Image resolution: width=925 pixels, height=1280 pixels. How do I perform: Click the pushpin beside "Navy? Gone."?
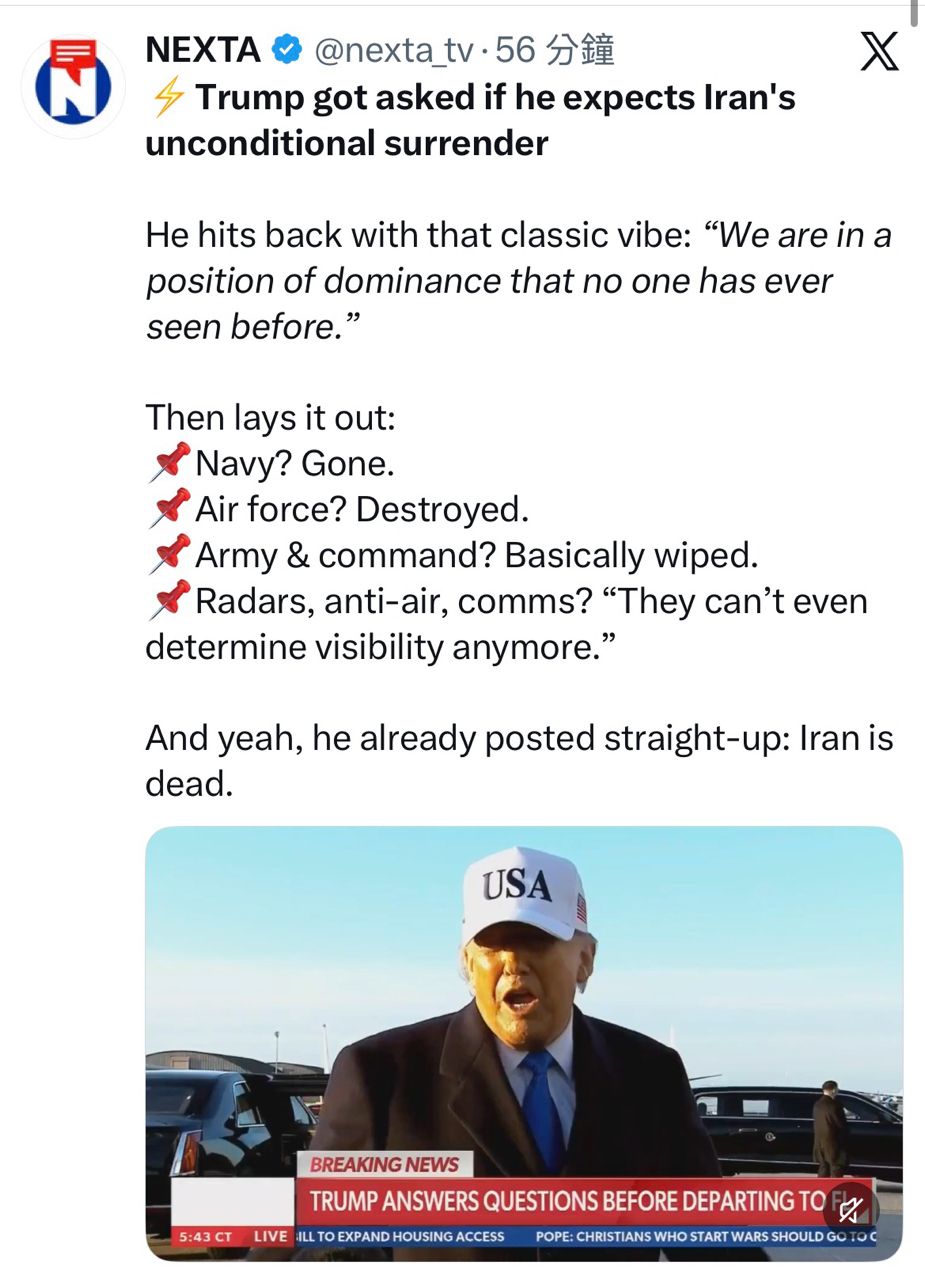[169, 463]
